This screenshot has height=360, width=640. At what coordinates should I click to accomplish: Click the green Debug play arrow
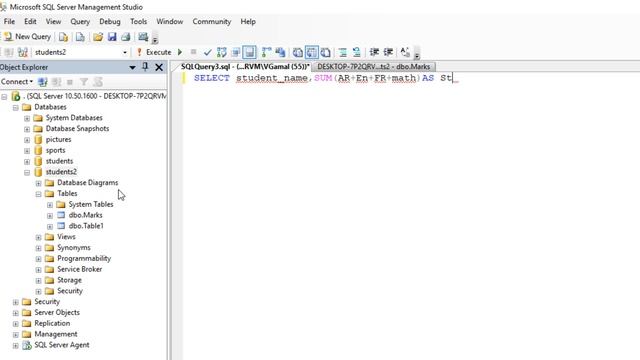(180, 52)
